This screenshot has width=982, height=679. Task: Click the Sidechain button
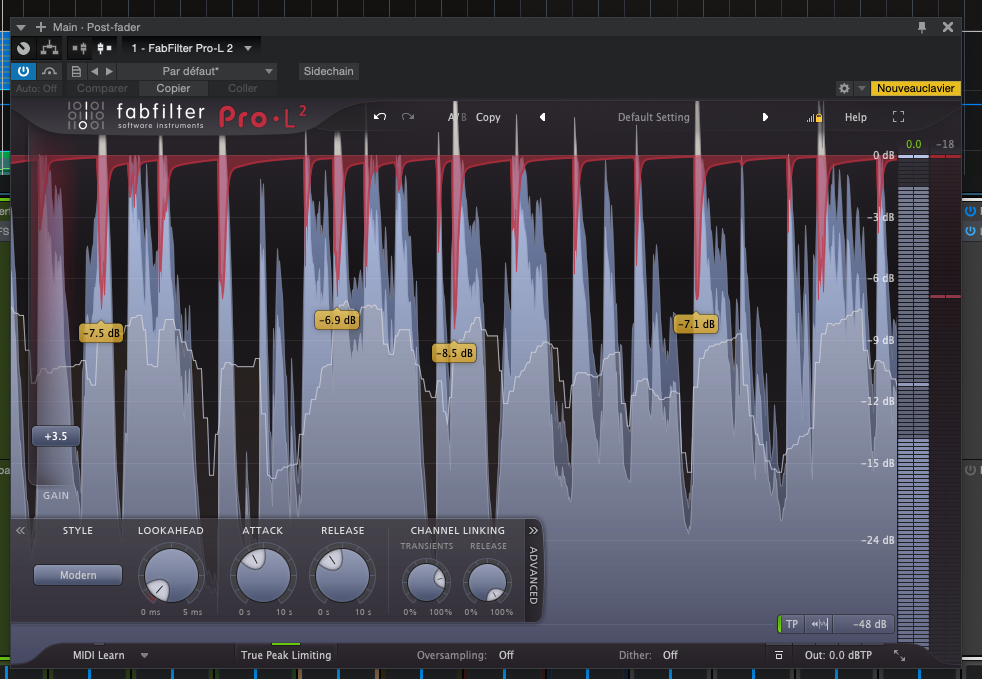329,71
